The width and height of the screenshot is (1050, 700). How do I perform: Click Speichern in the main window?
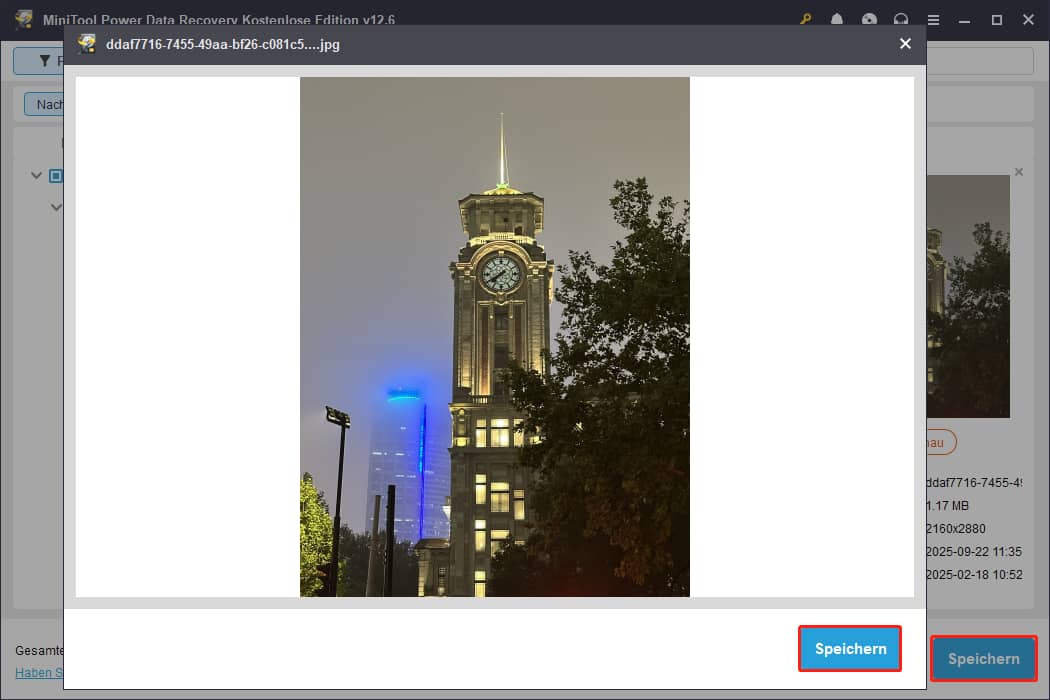point(983,658)
